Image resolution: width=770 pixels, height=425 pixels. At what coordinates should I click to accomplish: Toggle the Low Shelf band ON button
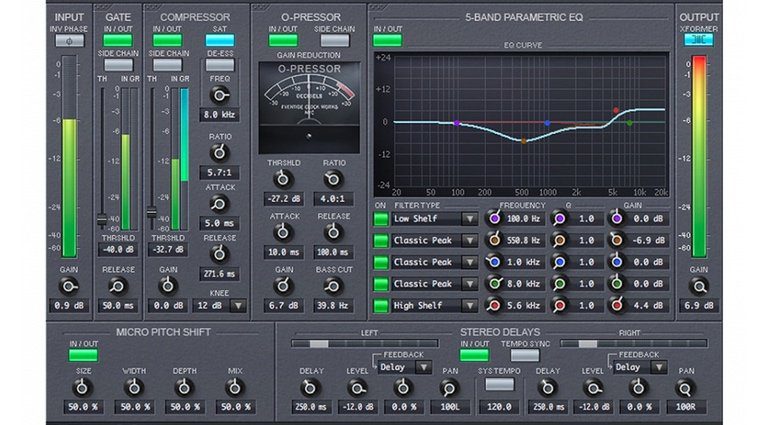pyautogui.click(x=380, y=218)
